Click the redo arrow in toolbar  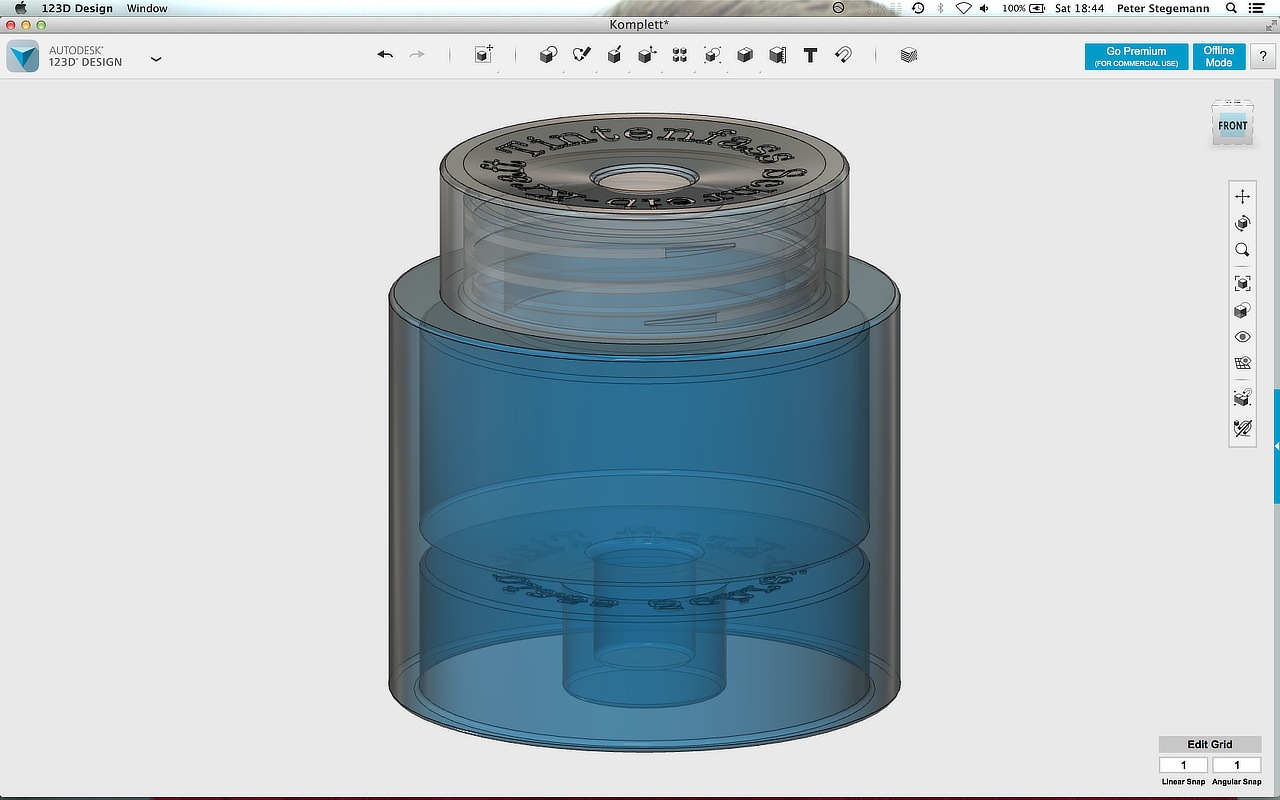(x=417, y=55)
